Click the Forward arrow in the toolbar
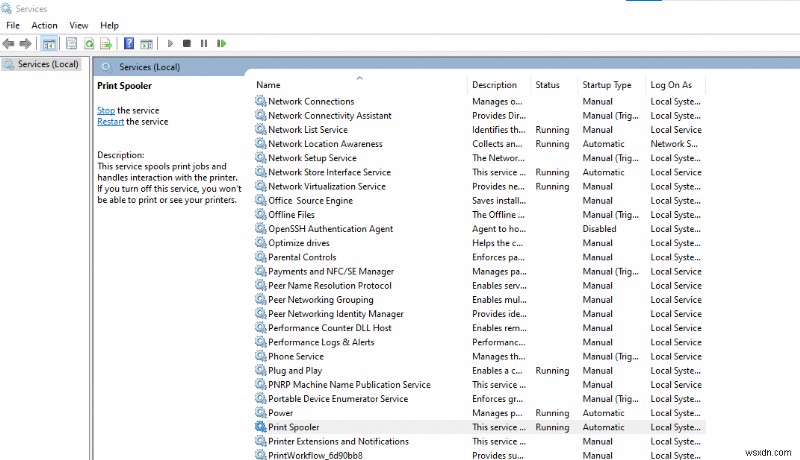Image resolution: width=800 pixels, height=460 pixels. [x=26, y=44]
